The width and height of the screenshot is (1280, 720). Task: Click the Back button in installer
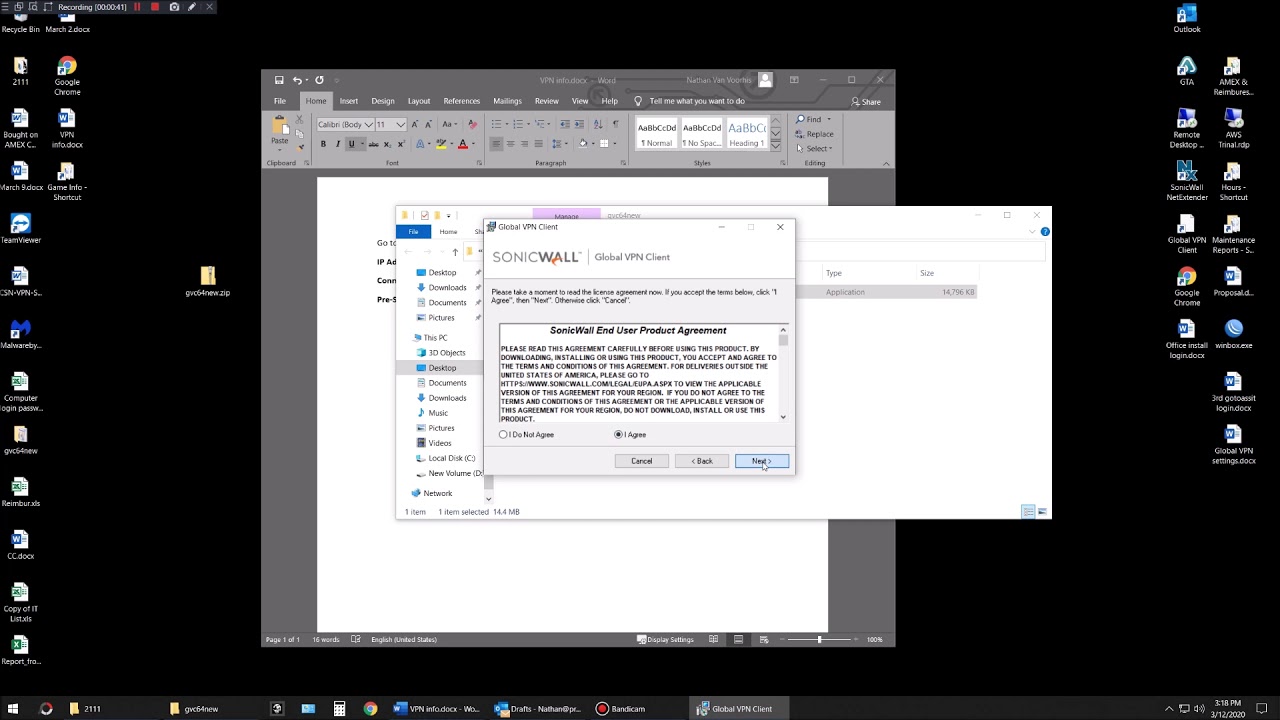(702, 461)
